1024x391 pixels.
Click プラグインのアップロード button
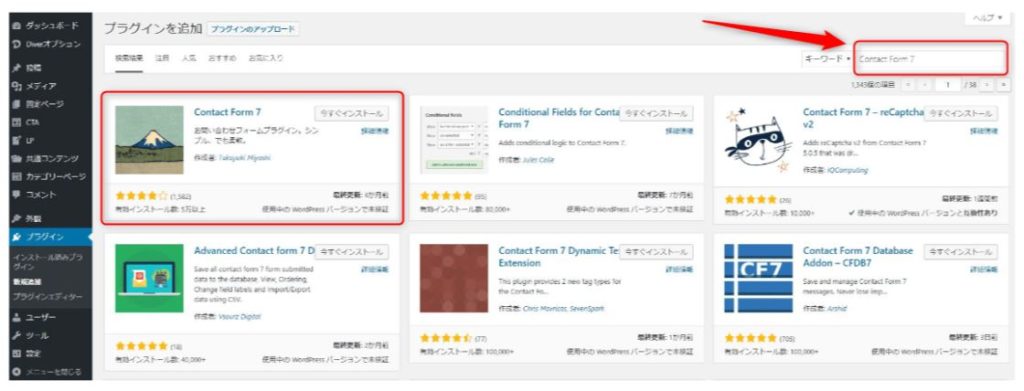[x=253, y=29]
